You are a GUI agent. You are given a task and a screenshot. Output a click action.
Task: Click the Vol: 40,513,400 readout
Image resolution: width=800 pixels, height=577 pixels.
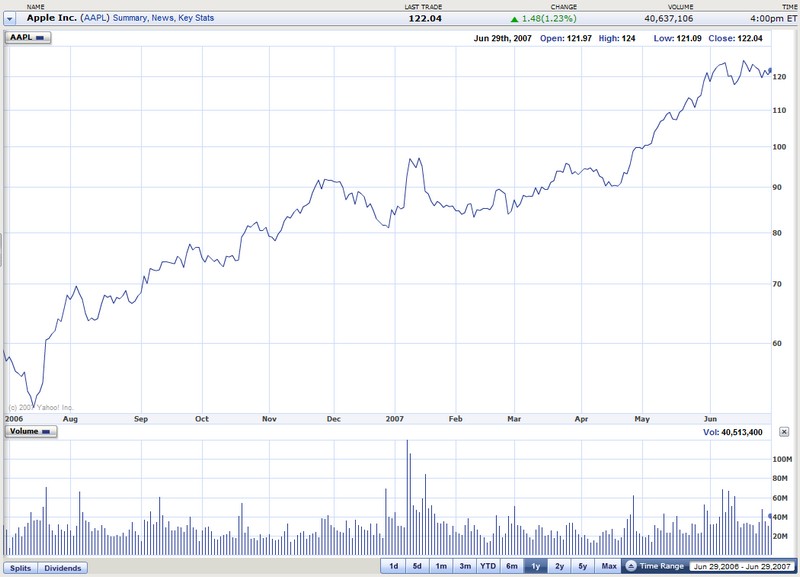tap(733, 432)
